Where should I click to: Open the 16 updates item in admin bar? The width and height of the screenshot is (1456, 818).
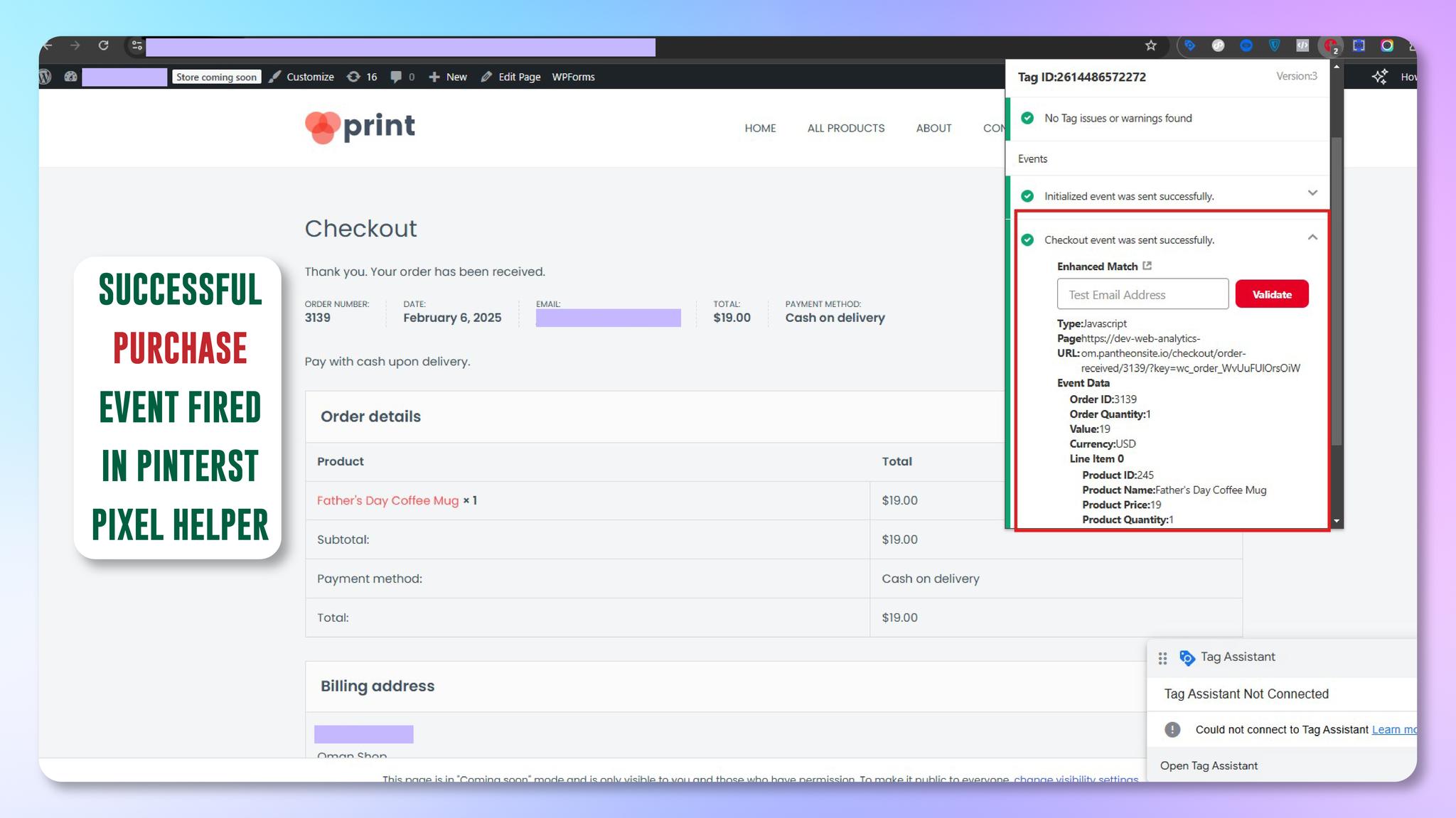[362, 77]
